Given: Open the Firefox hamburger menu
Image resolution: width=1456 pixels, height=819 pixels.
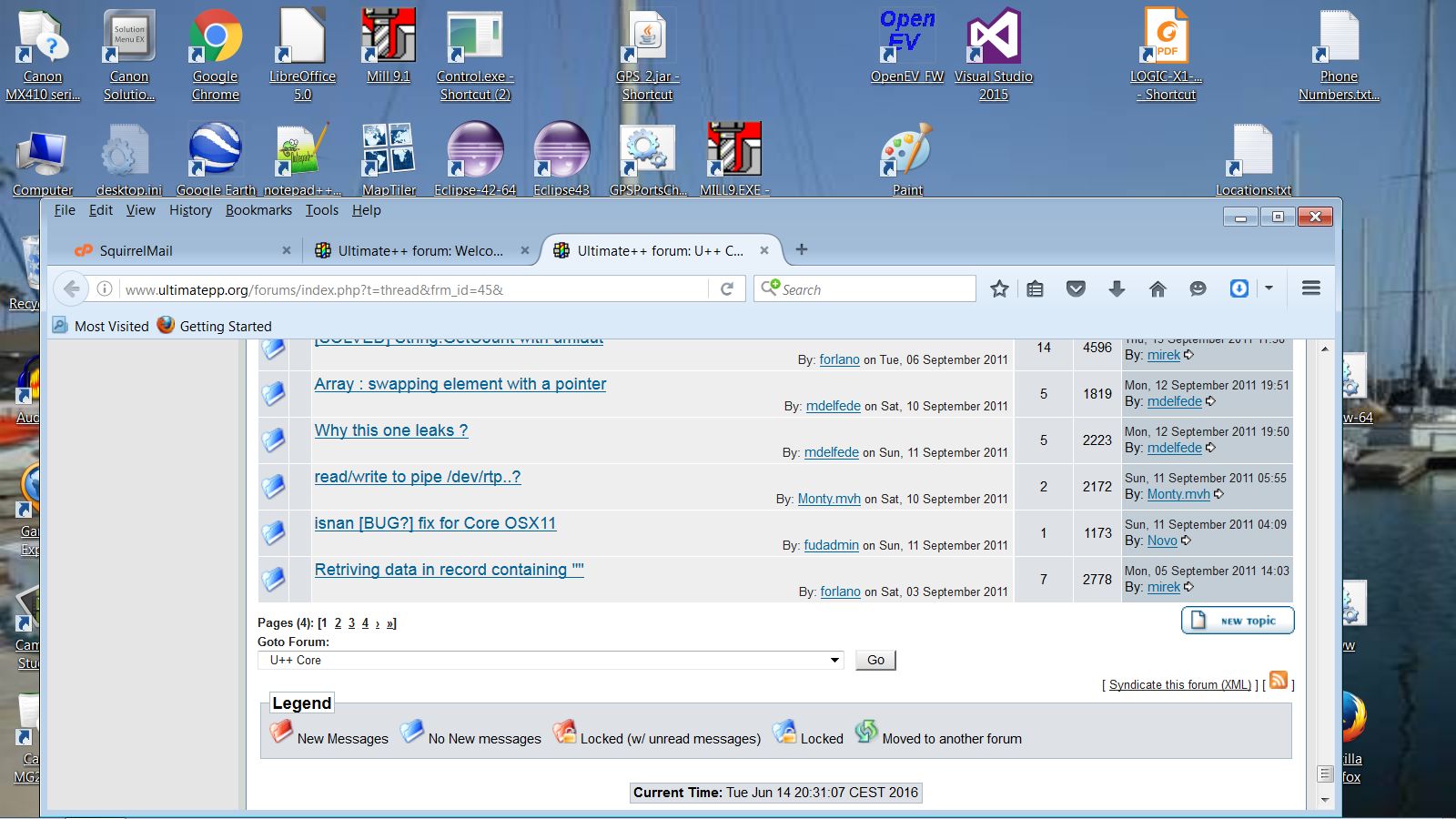Looking at the screenshot, I should pos(1310,288).
